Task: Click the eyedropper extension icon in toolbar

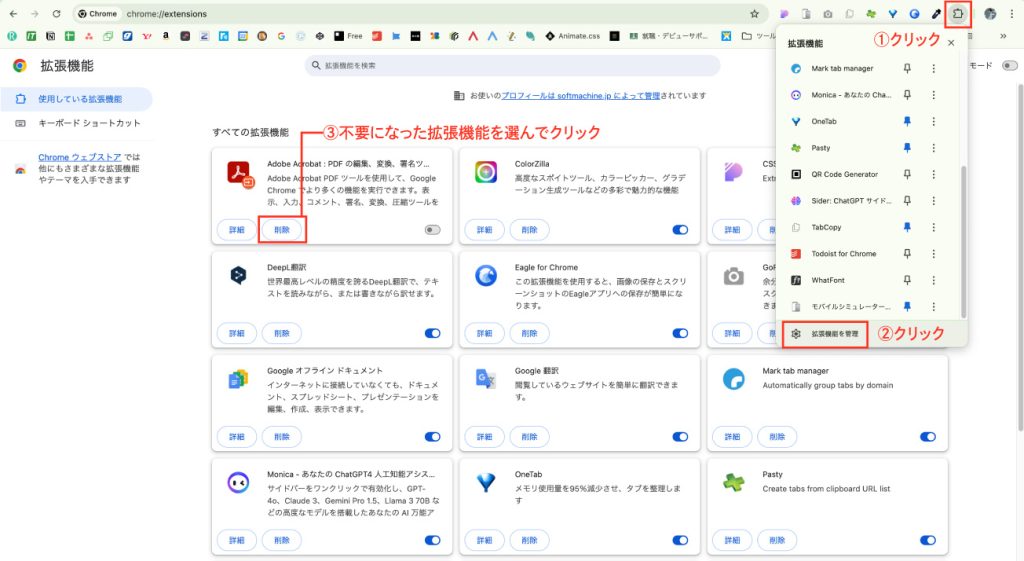Action: 936,14
